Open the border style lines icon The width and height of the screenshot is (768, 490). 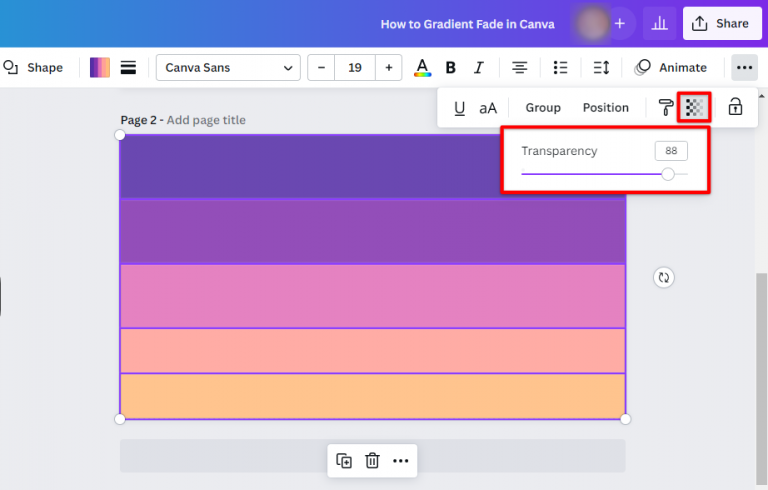[x=128, y=68]
